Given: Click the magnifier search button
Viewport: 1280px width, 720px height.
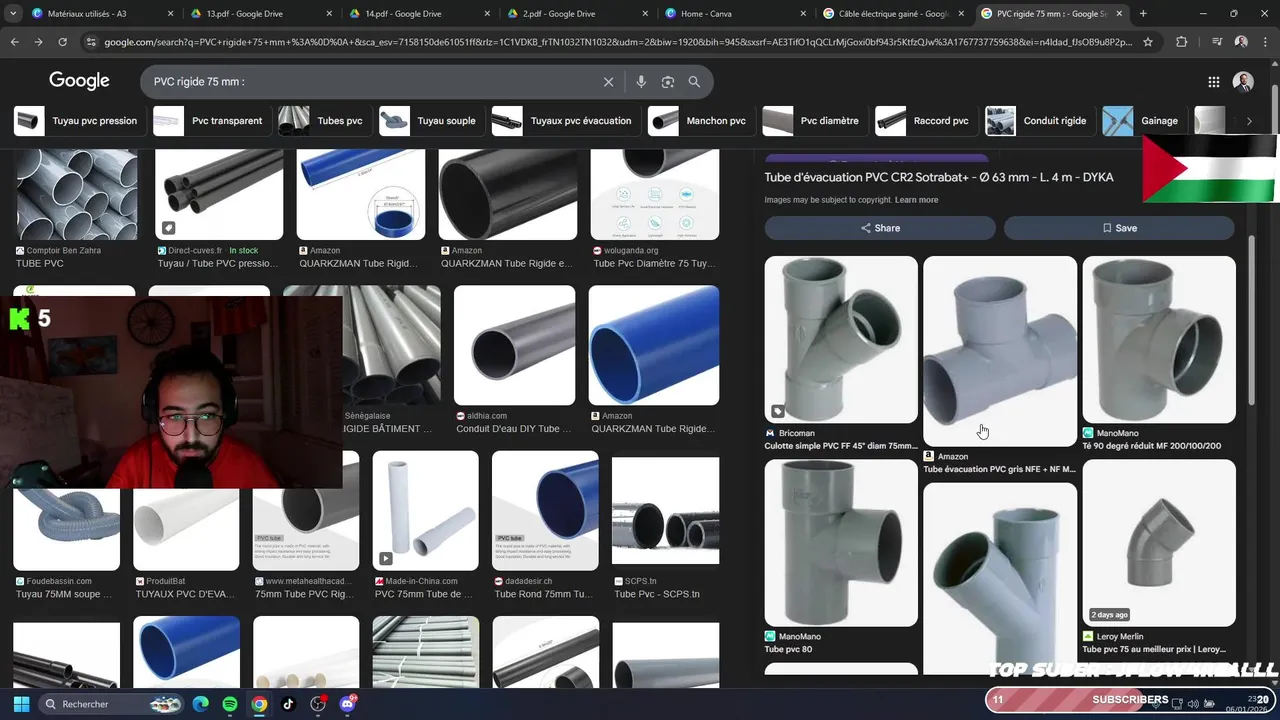Looking at the screenshot, I should (x=694, y=82).
